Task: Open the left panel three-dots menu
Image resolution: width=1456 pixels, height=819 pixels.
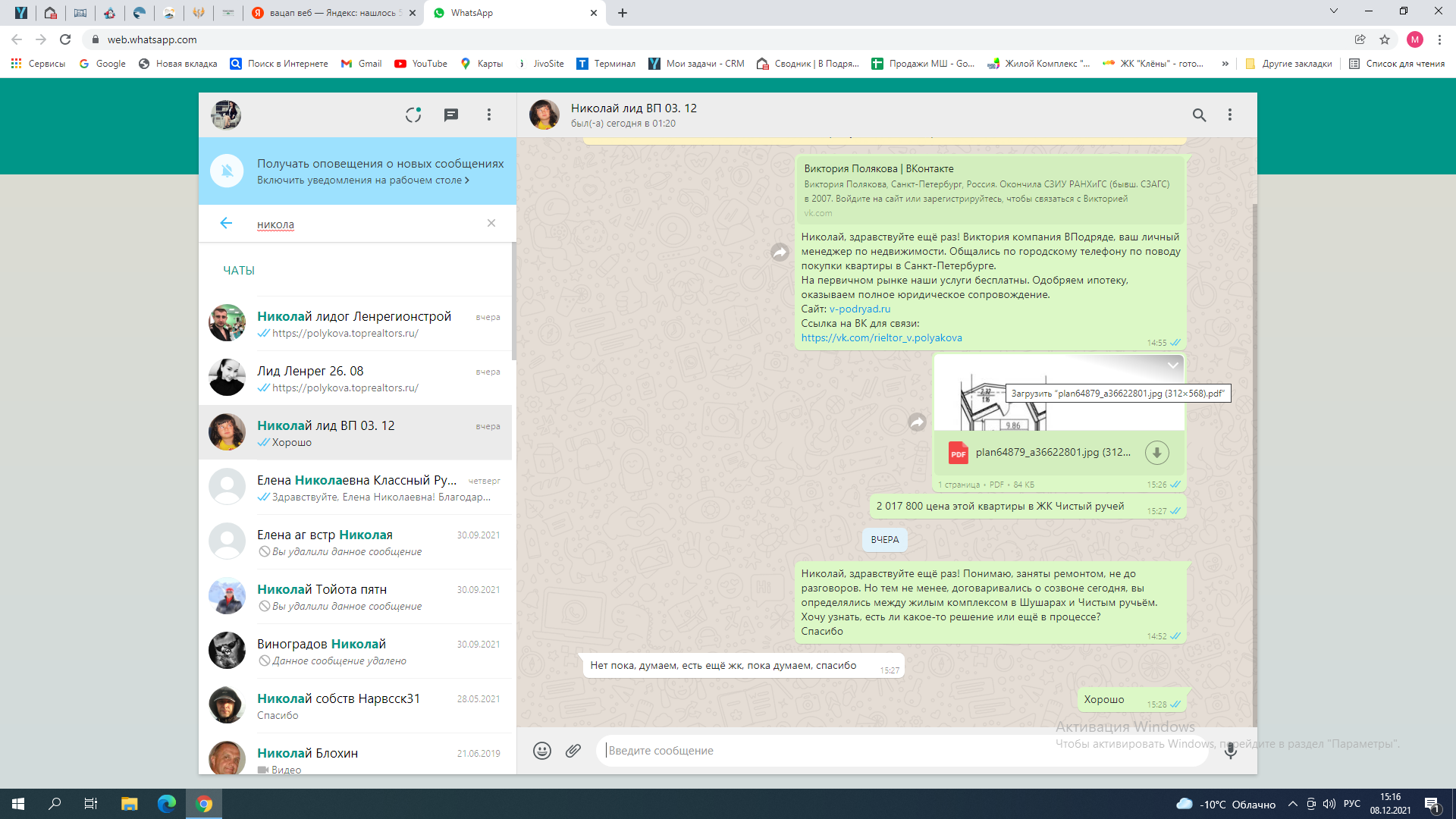Action: point(489,115)
